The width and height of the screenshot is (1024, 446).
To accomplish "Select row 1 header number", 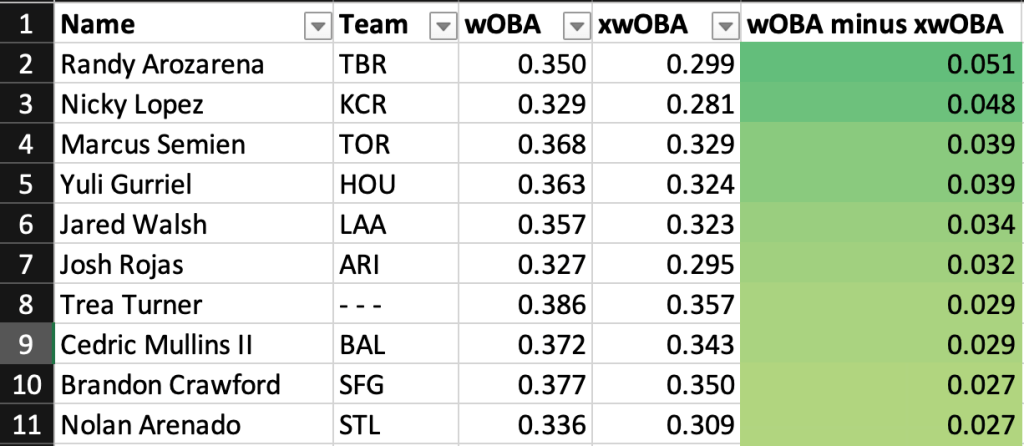I will 24,25.
